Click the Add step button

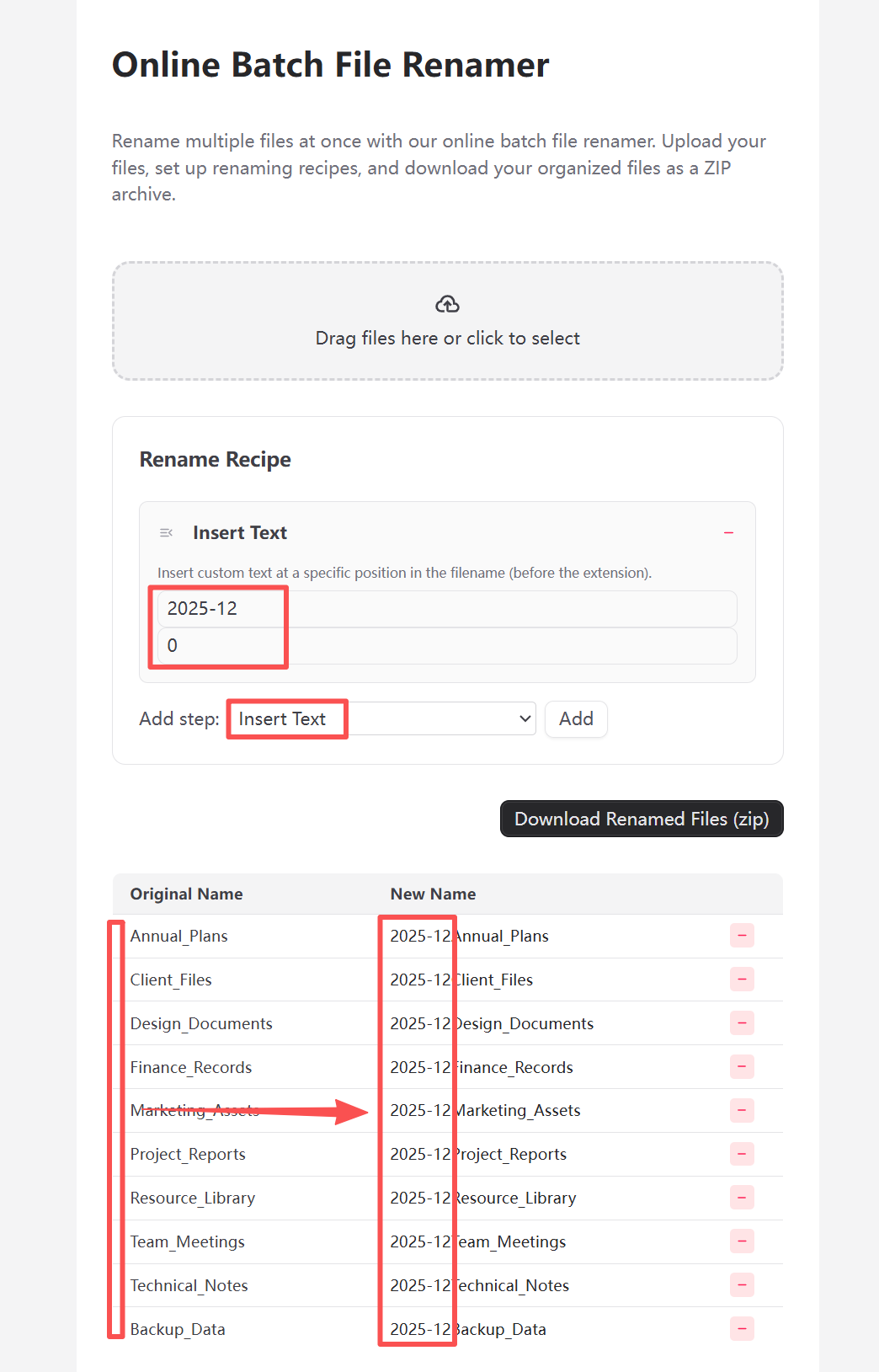coord(576,719)
